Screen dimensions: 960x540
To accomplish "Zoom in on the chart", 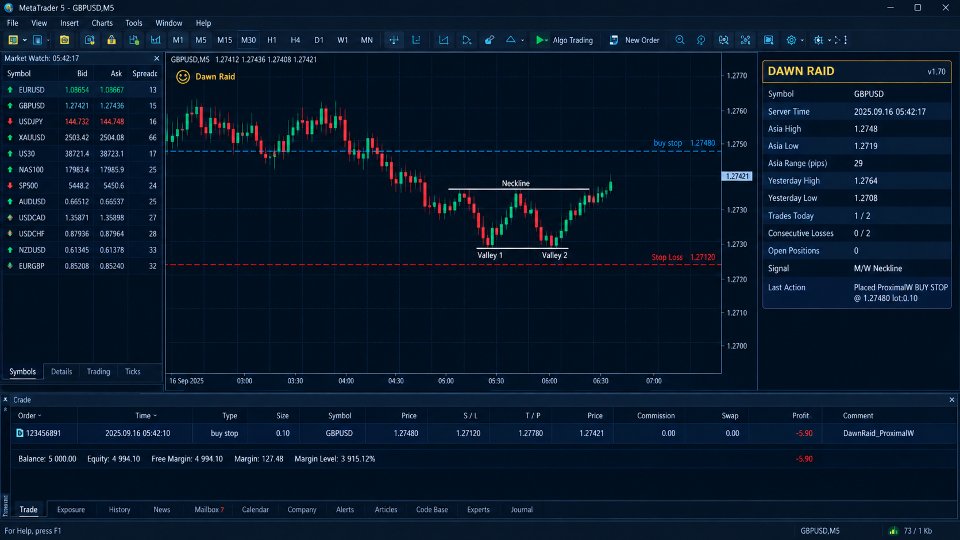I will (x=680, y=40).
